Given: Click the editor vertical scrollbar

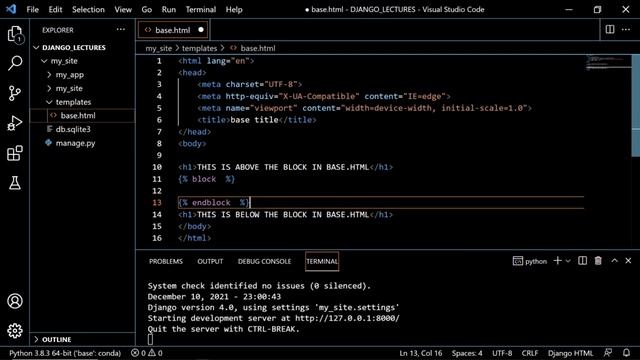Looking at the screenshot, I should point(636,105).
